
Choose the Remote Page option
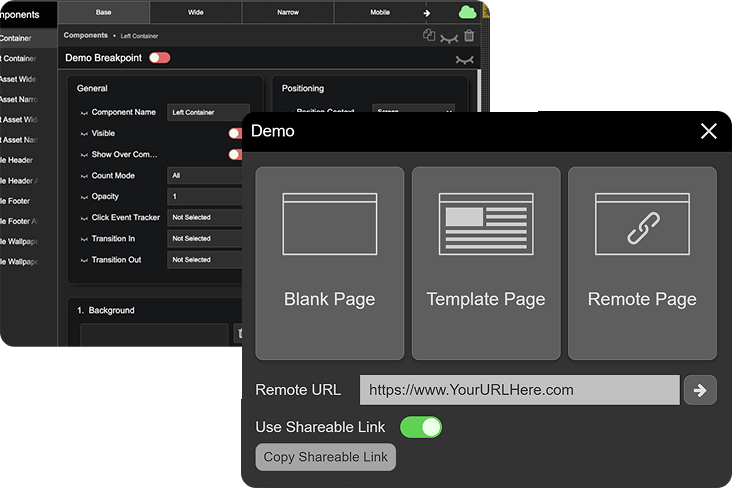[642, 263]
